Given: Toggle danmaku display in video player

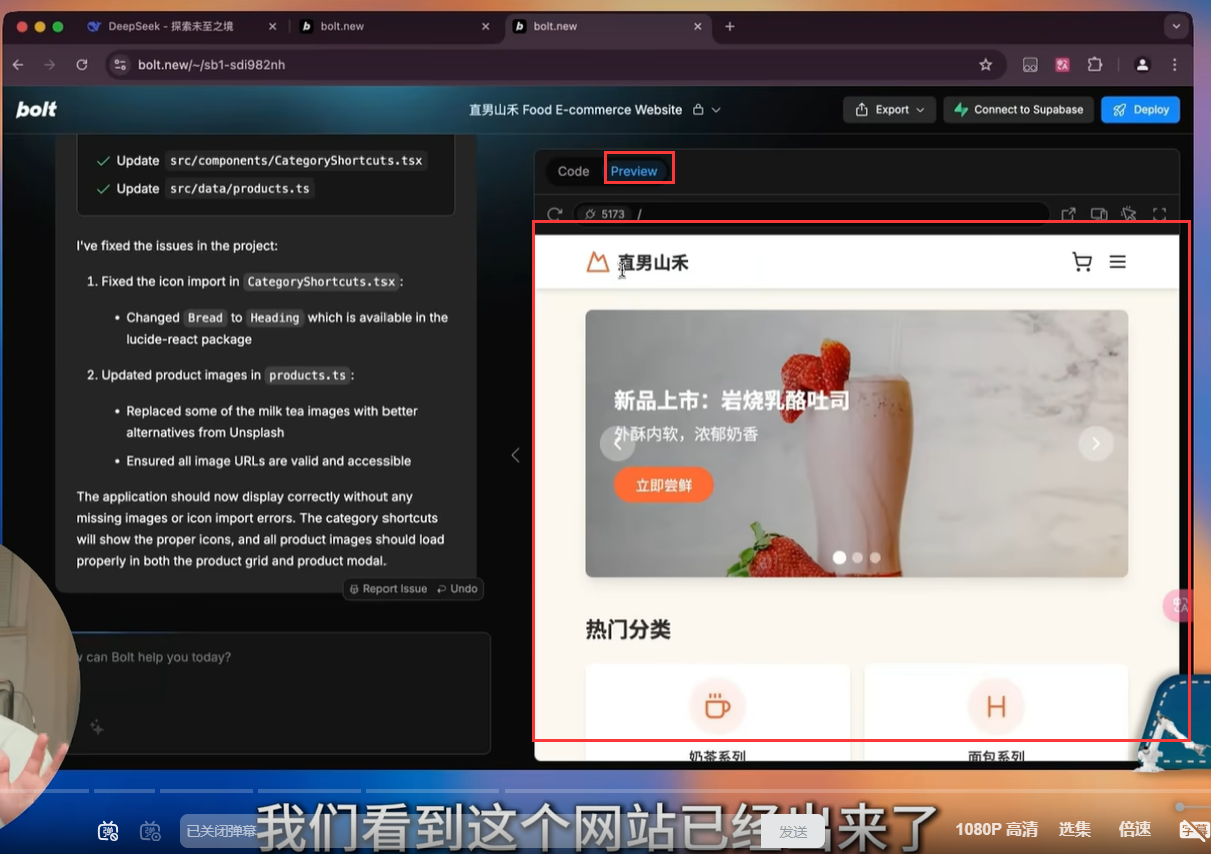Looking at the screenshot, I should click(x=108, y=830).
